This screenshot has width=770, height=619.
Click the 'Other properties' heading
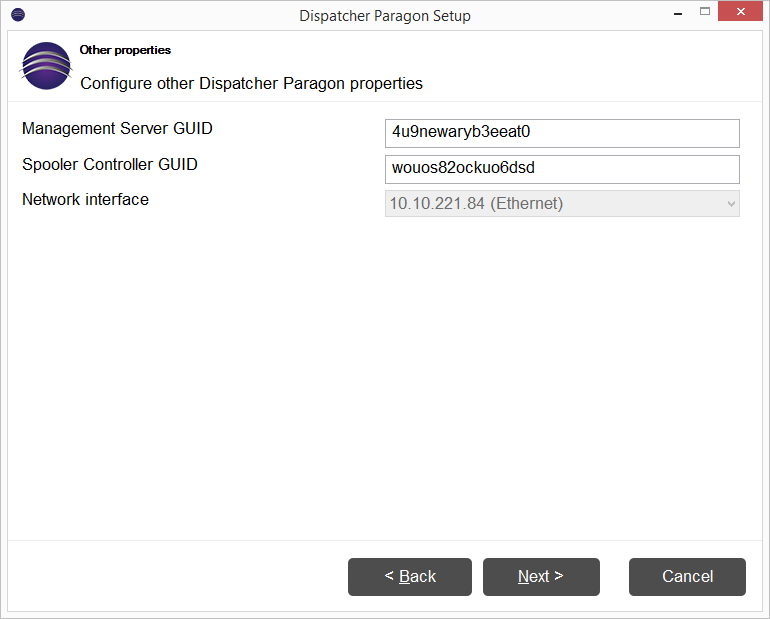tap(125, 50)
